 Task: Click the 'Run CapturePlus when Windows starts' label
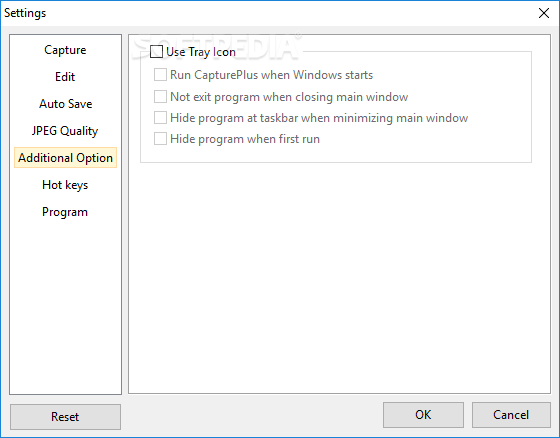(x=271, y=75)
